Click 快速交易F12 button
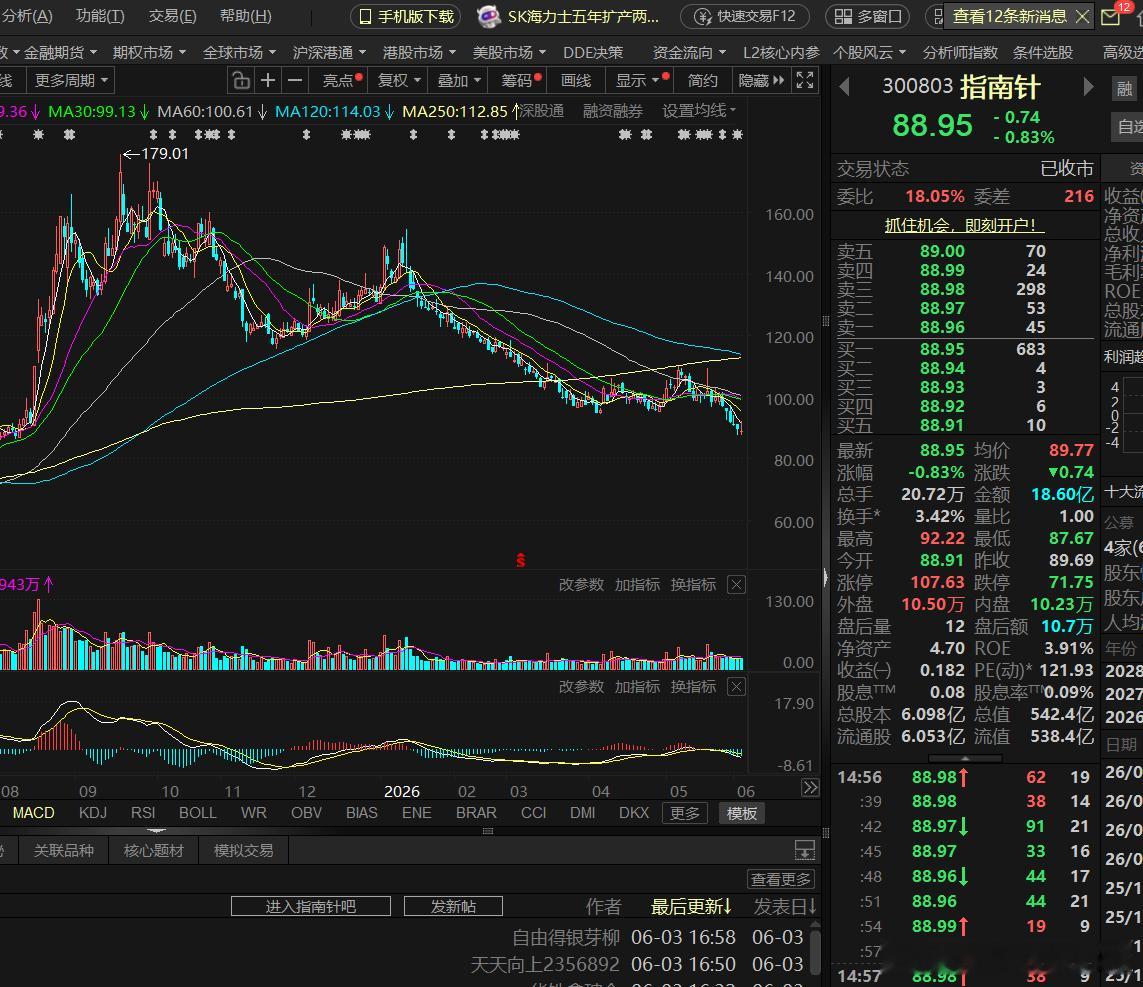The image size is (1143, 987). point(745,17)
